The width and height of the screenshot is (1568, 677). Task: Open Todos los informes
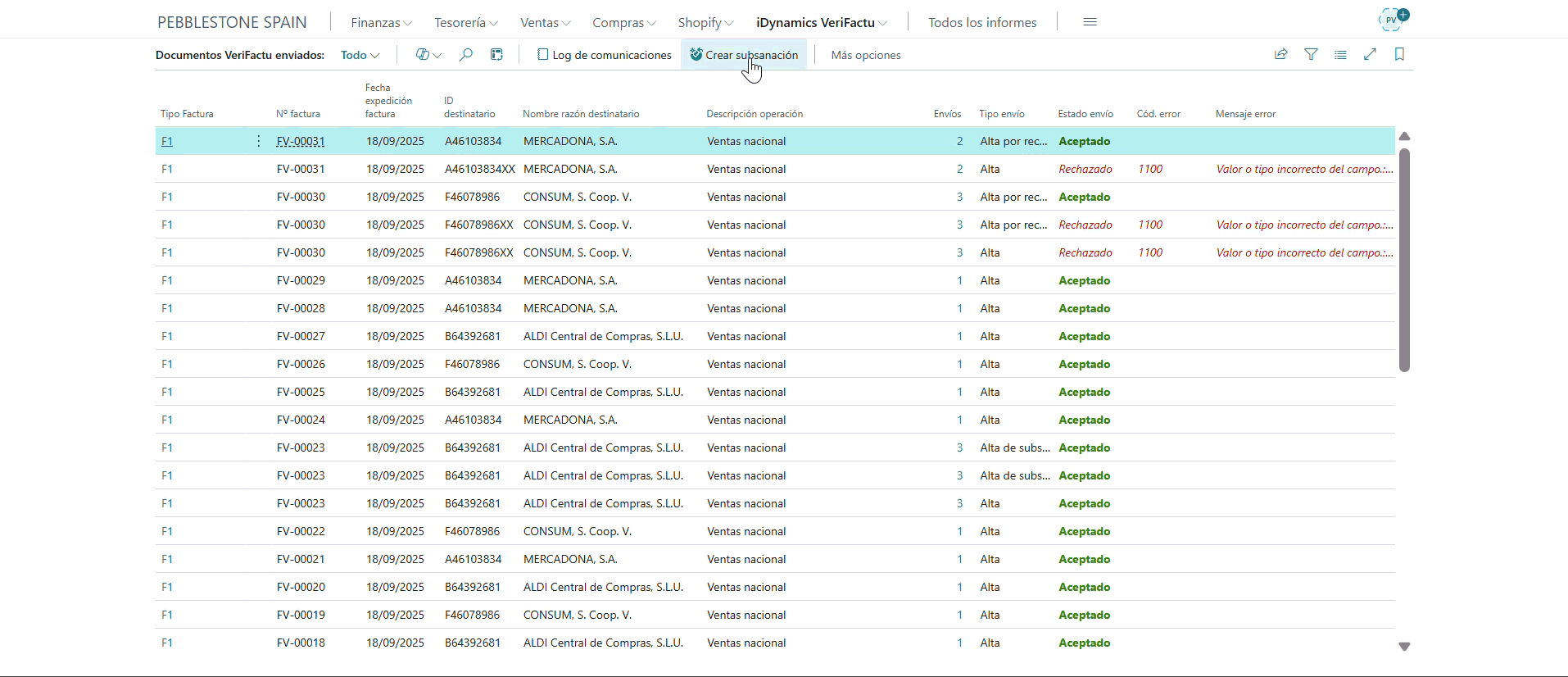982,23
